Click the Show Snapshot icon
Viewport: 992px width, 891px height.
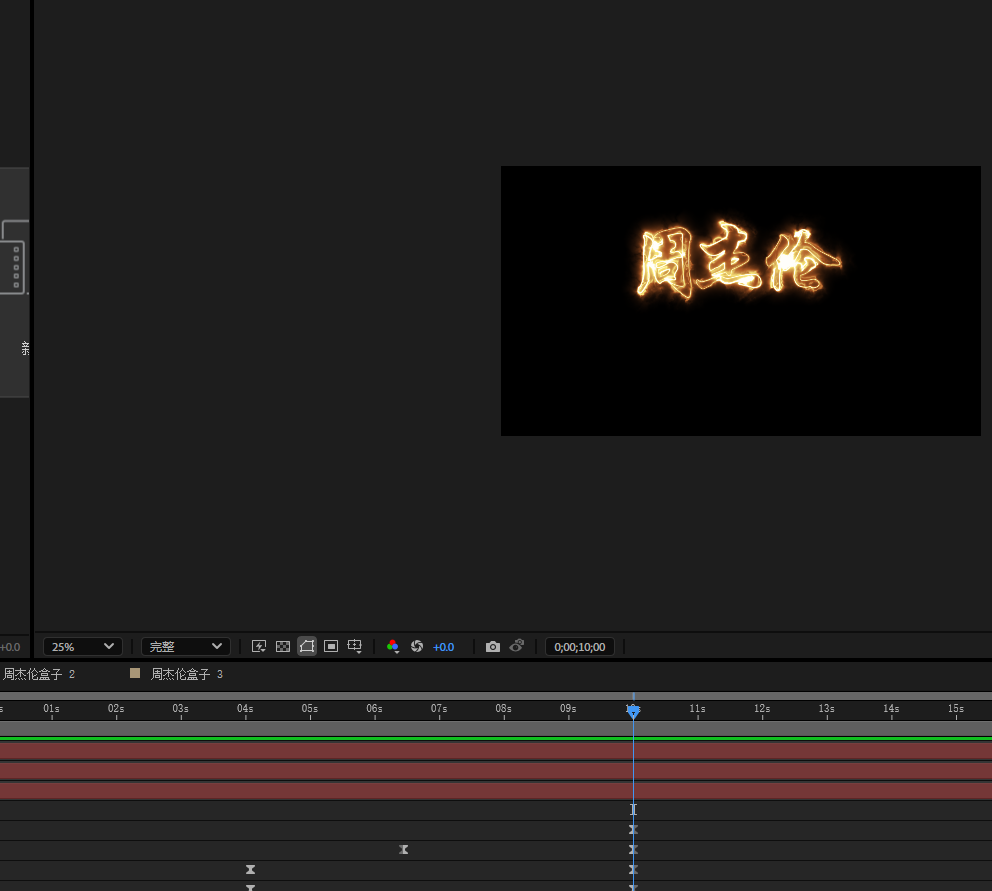[517, 647]
